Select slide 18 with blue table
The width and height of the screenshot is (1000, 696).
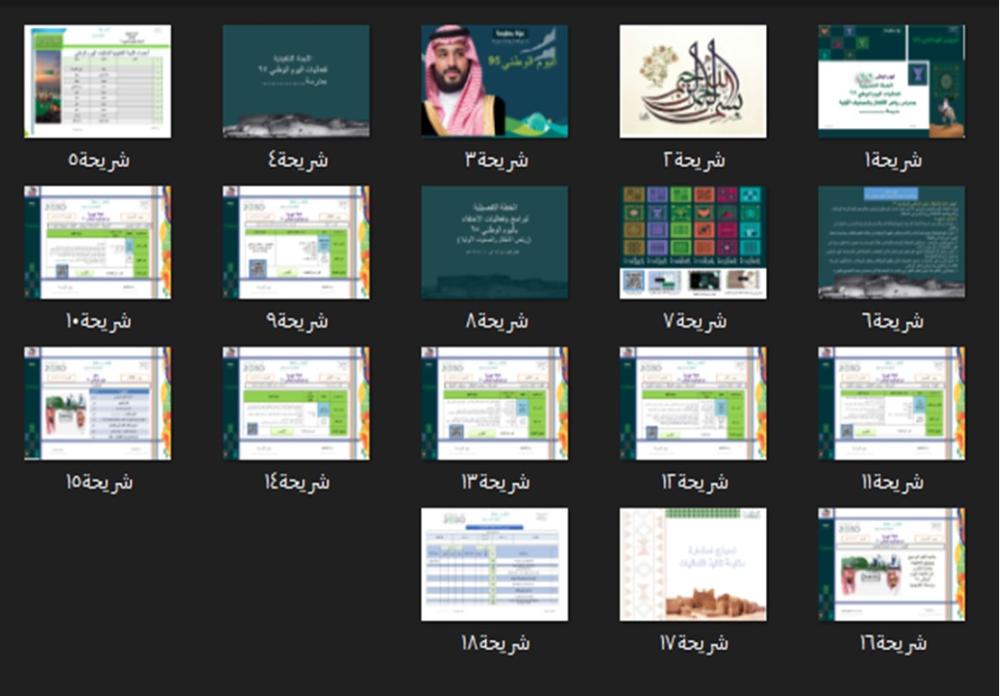coord(494,565)
